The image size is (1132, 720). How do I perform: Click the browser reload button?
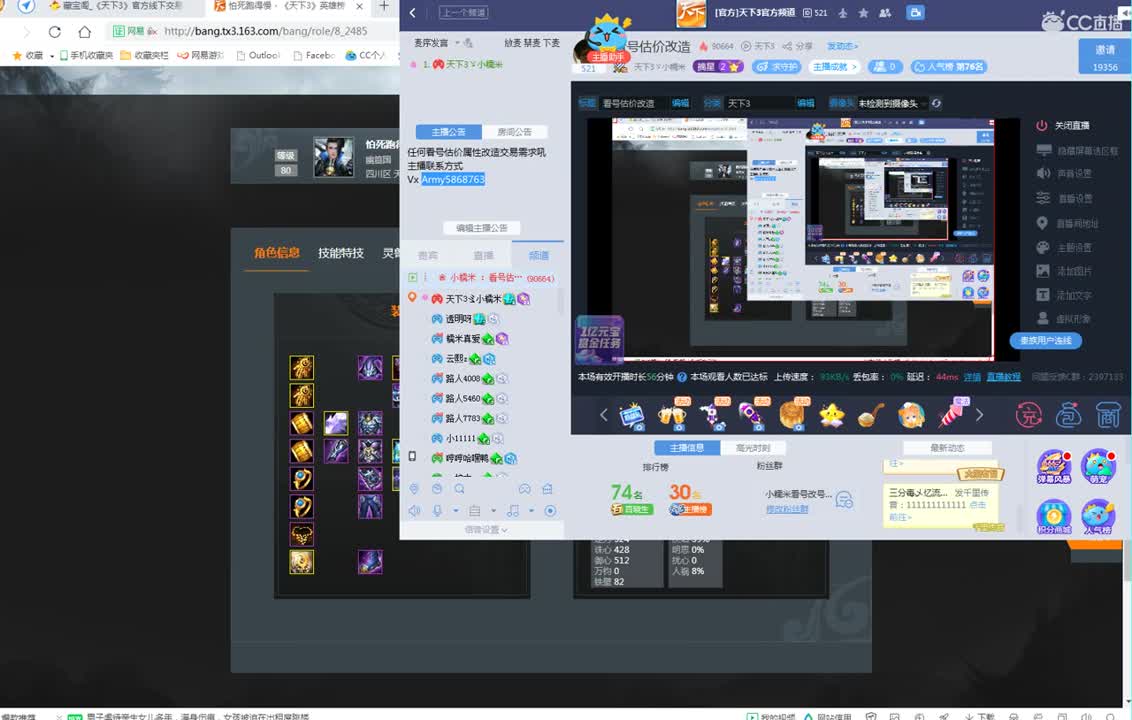tap(55, 32)
